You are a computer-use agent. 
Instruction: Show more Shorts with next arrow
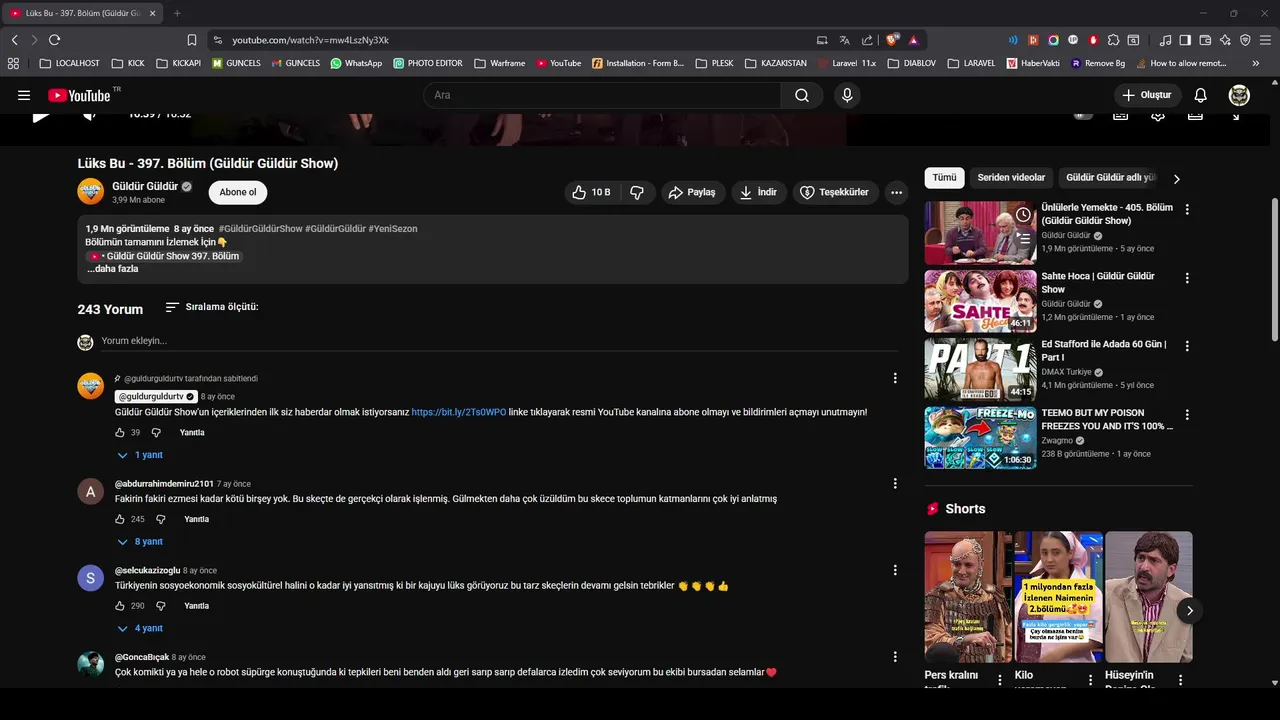[1189, 610]
